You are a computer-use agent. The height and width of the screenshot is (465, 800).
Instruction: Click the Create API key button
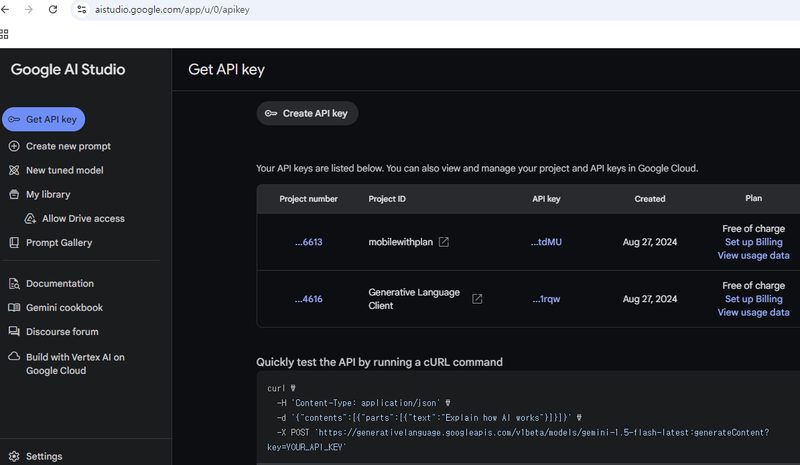coord(307,113)
